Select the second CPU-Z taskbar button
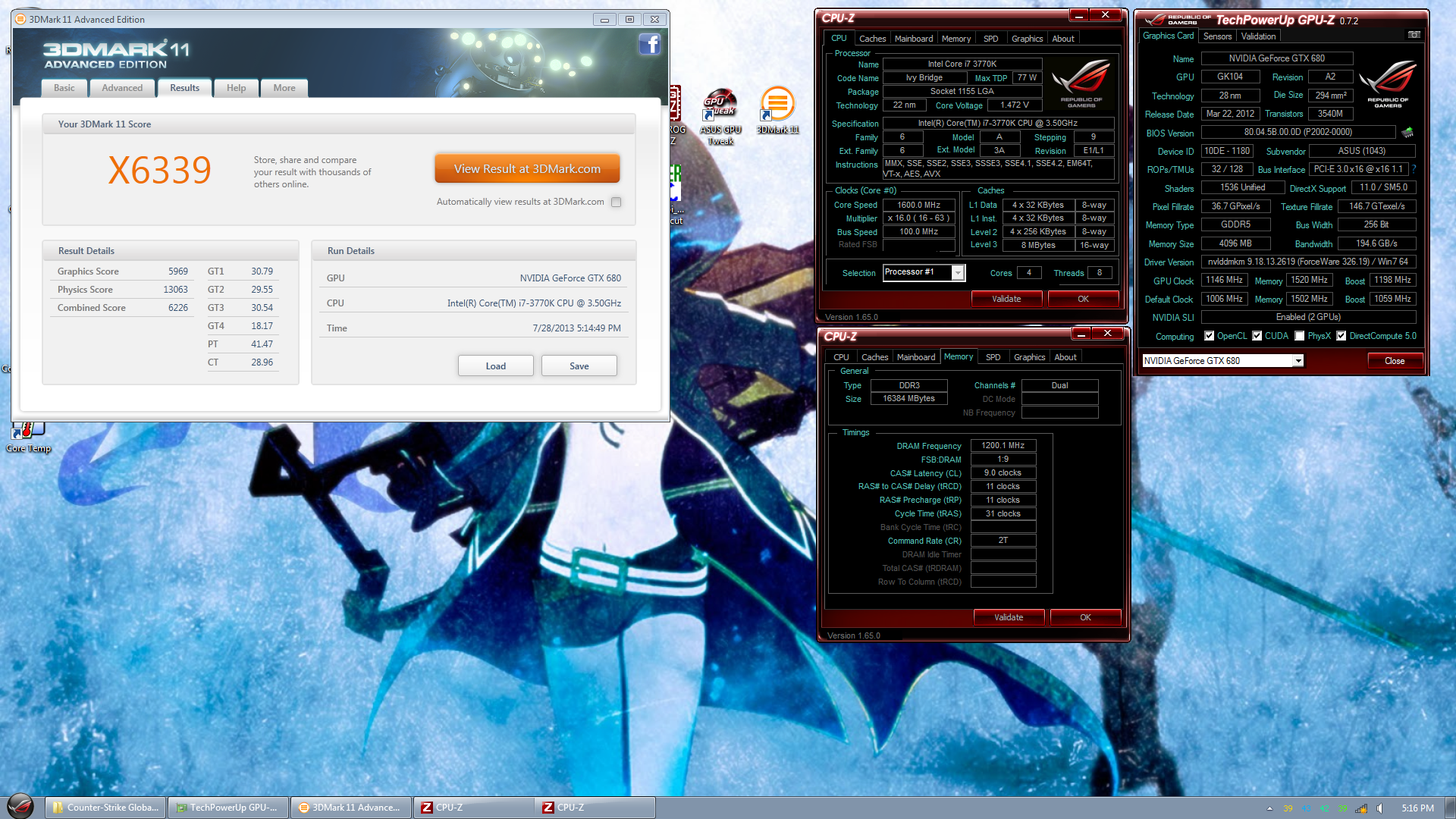Viewport: 1456px width, 819px height. point(595,808)
